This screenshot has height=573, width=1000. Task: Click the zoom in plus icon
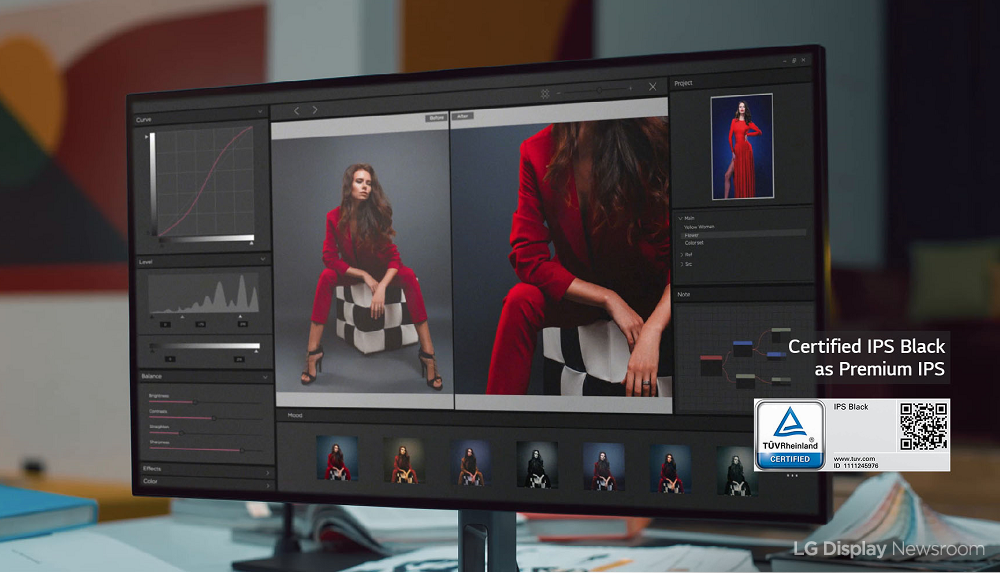[631, 89]
